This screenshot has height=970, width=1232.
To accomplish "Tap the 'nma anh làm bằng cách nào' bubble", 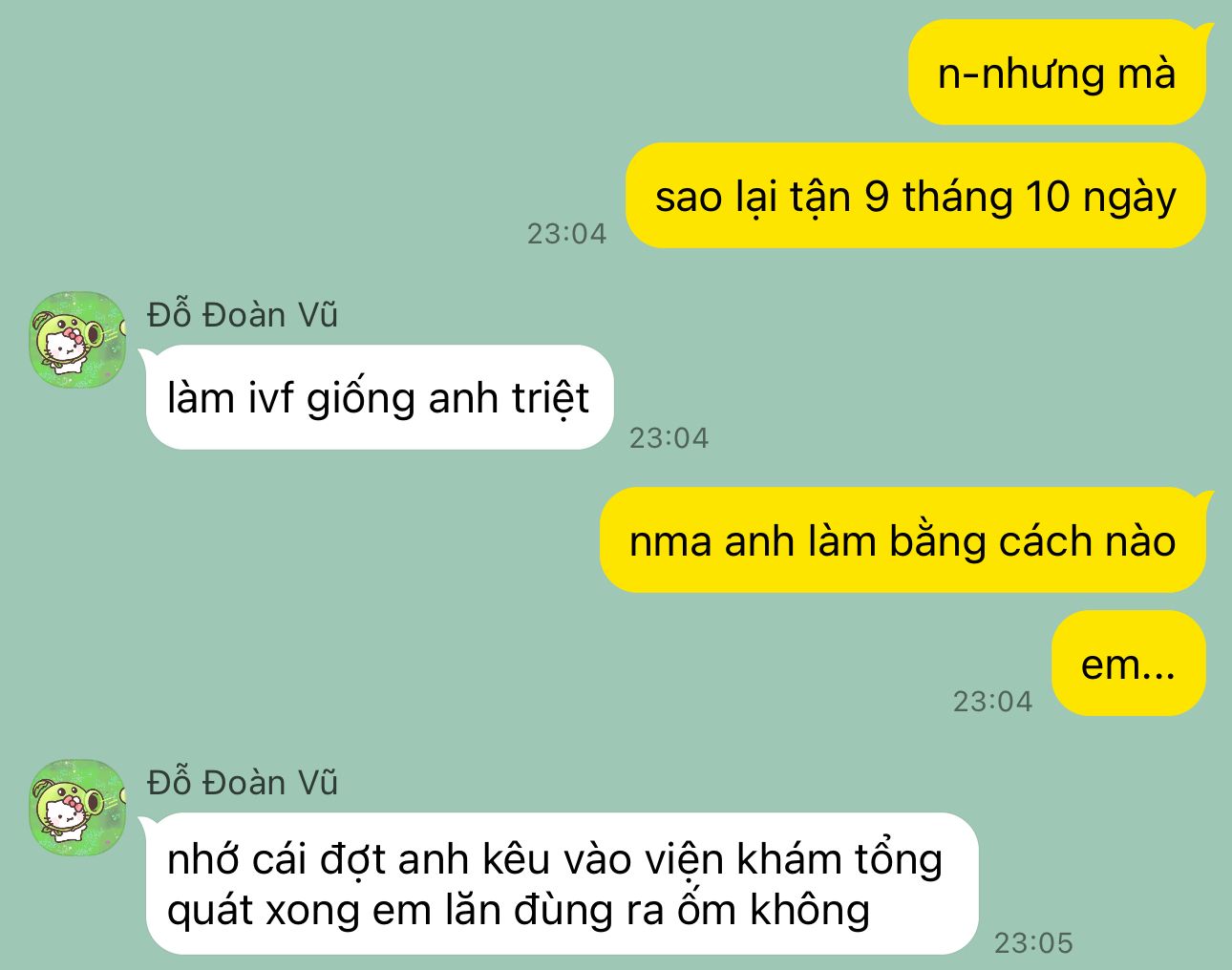I will [903, 540].
